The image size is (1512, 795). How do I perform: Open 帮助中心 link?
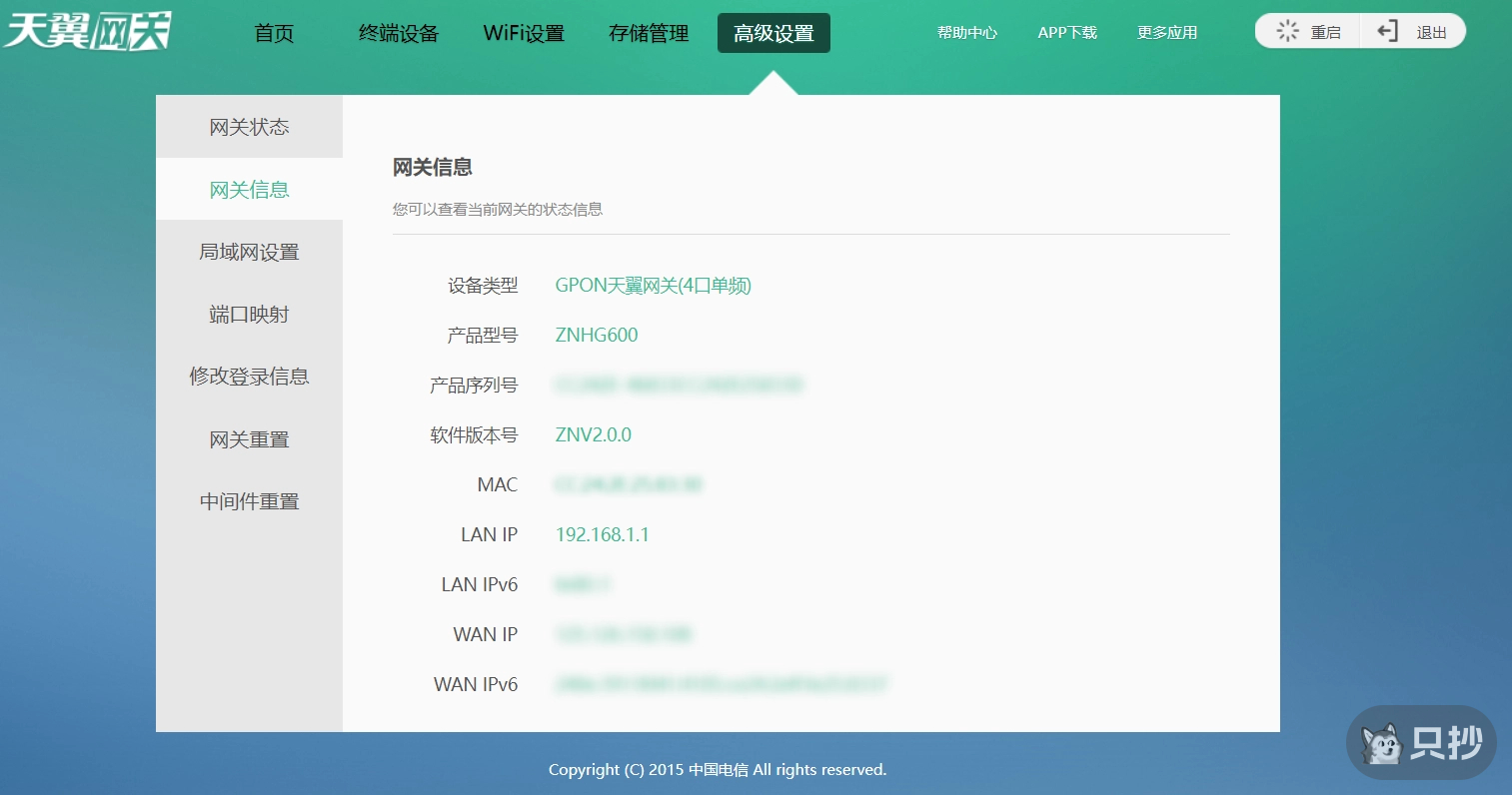point(966,33)
